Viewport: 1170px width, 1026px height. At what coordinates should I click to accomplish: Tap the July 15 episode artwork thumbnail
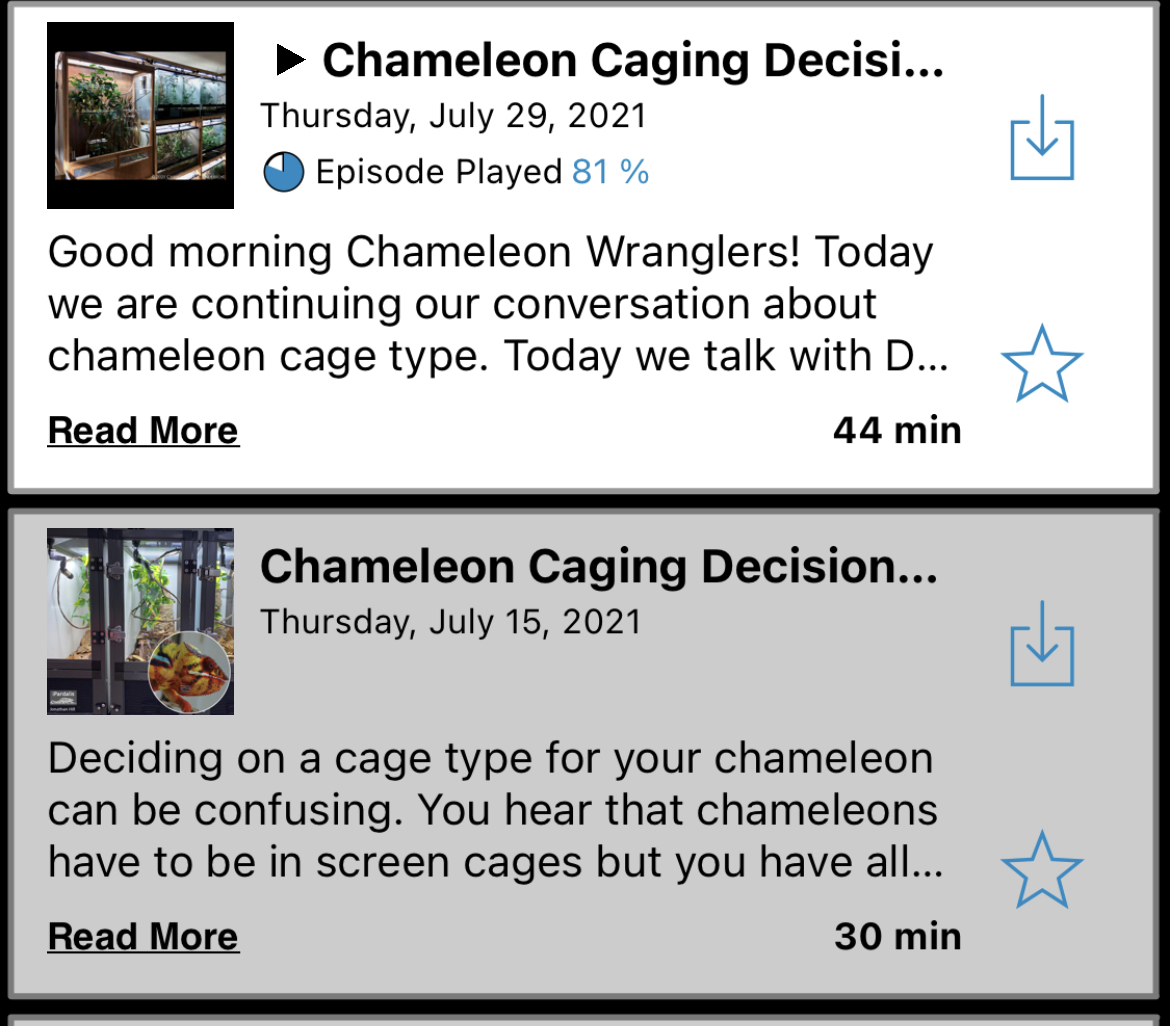point(140,621)
